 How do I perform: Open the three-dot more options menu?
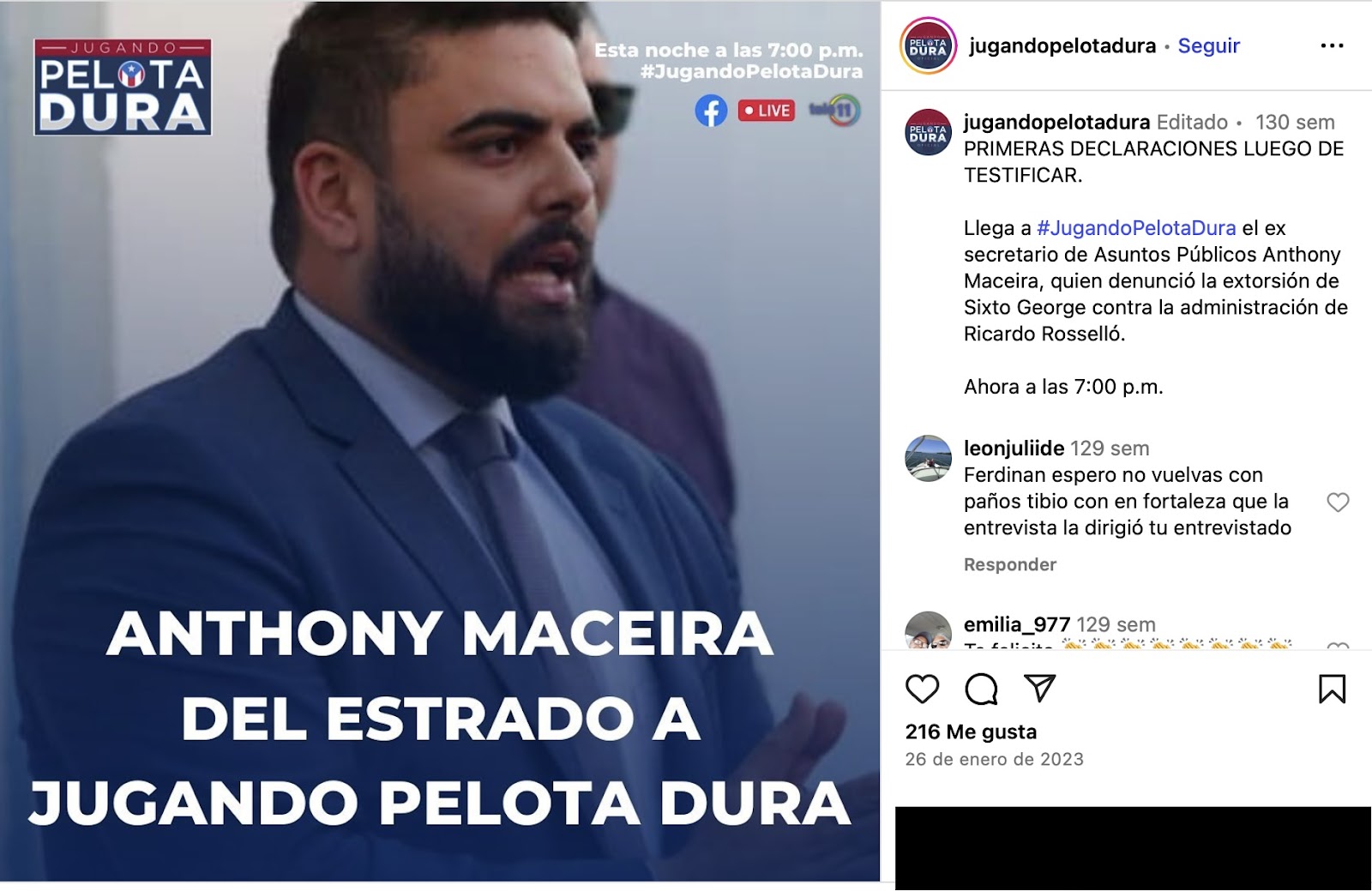pyautogui.click(x=1332, y=45)
